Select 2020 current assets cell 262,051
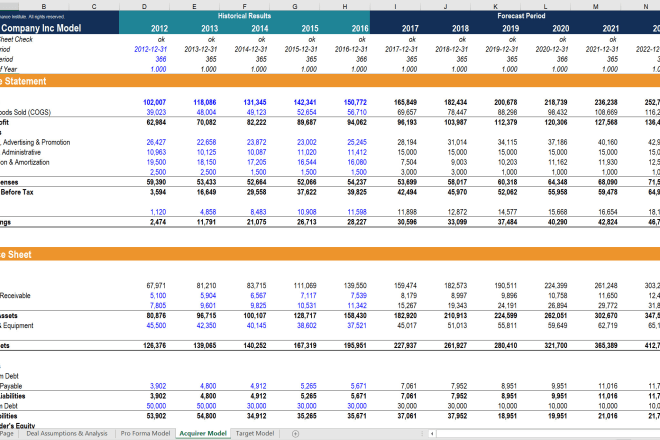 (556, 316)
